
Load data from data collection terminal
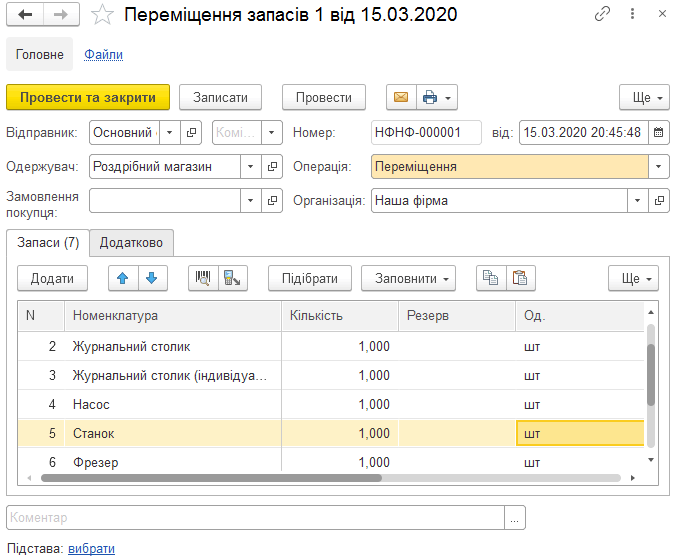click(232, 278)
